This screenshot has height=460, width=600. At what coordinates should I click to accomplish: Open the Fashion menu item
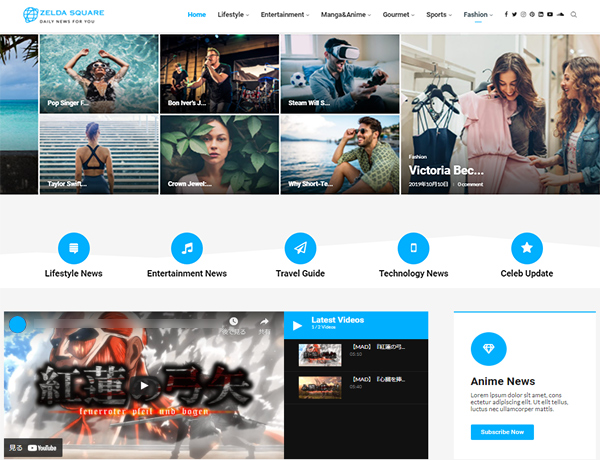[x=478, y=15]
